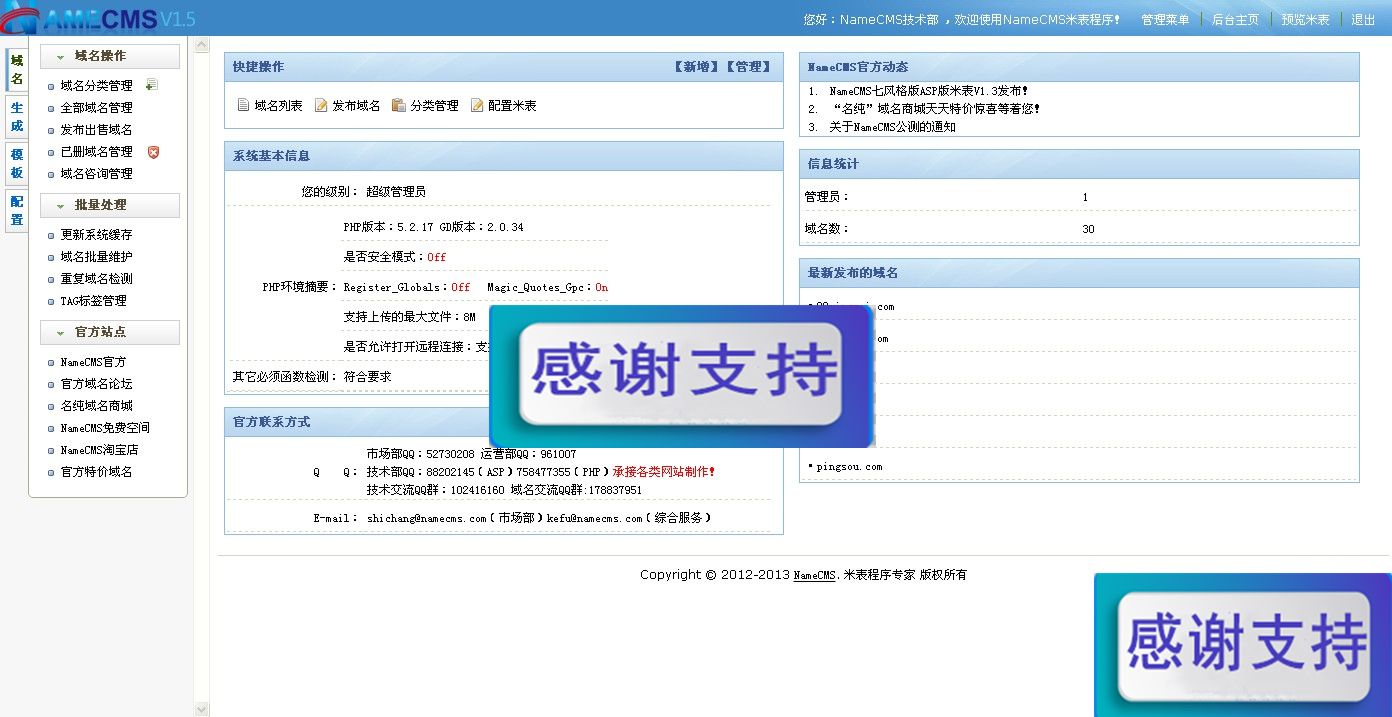Open the pingsou.com domain entry
Viewport: 1392px width, 717px height.
(x=849, y=467)
